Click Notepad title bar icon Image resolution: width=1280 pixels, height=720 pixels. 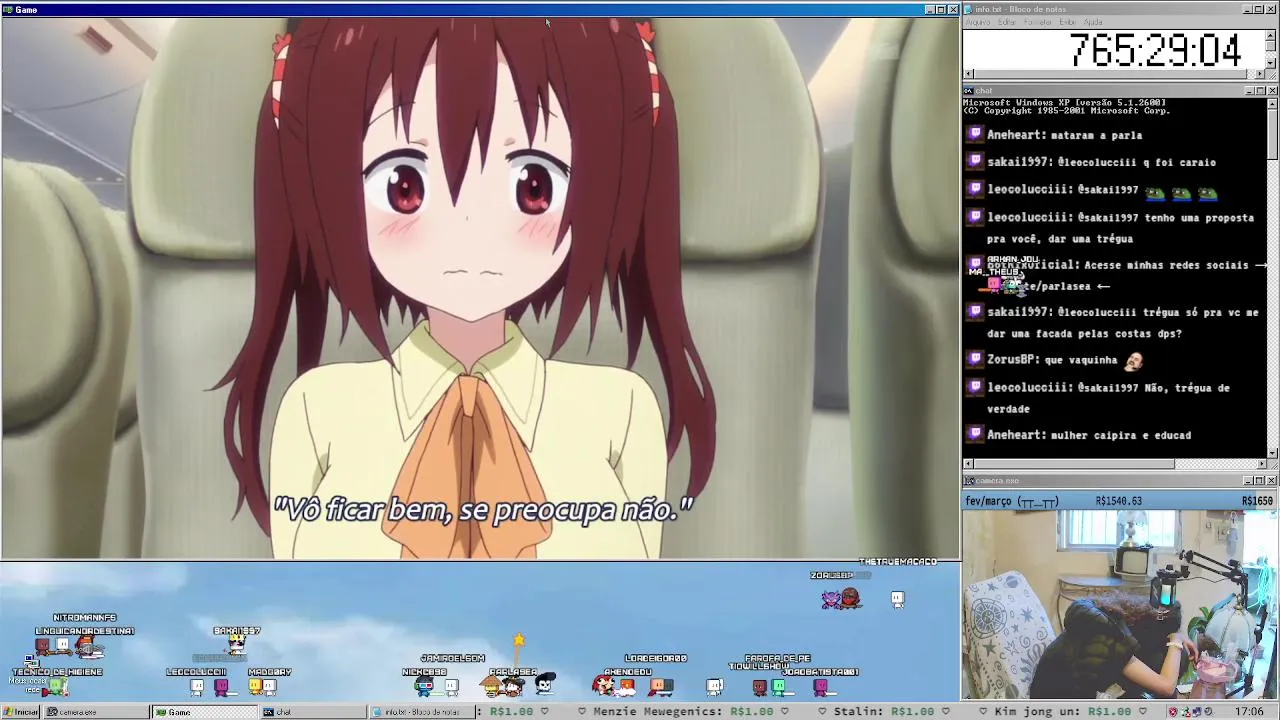click(x=969, y=9)
